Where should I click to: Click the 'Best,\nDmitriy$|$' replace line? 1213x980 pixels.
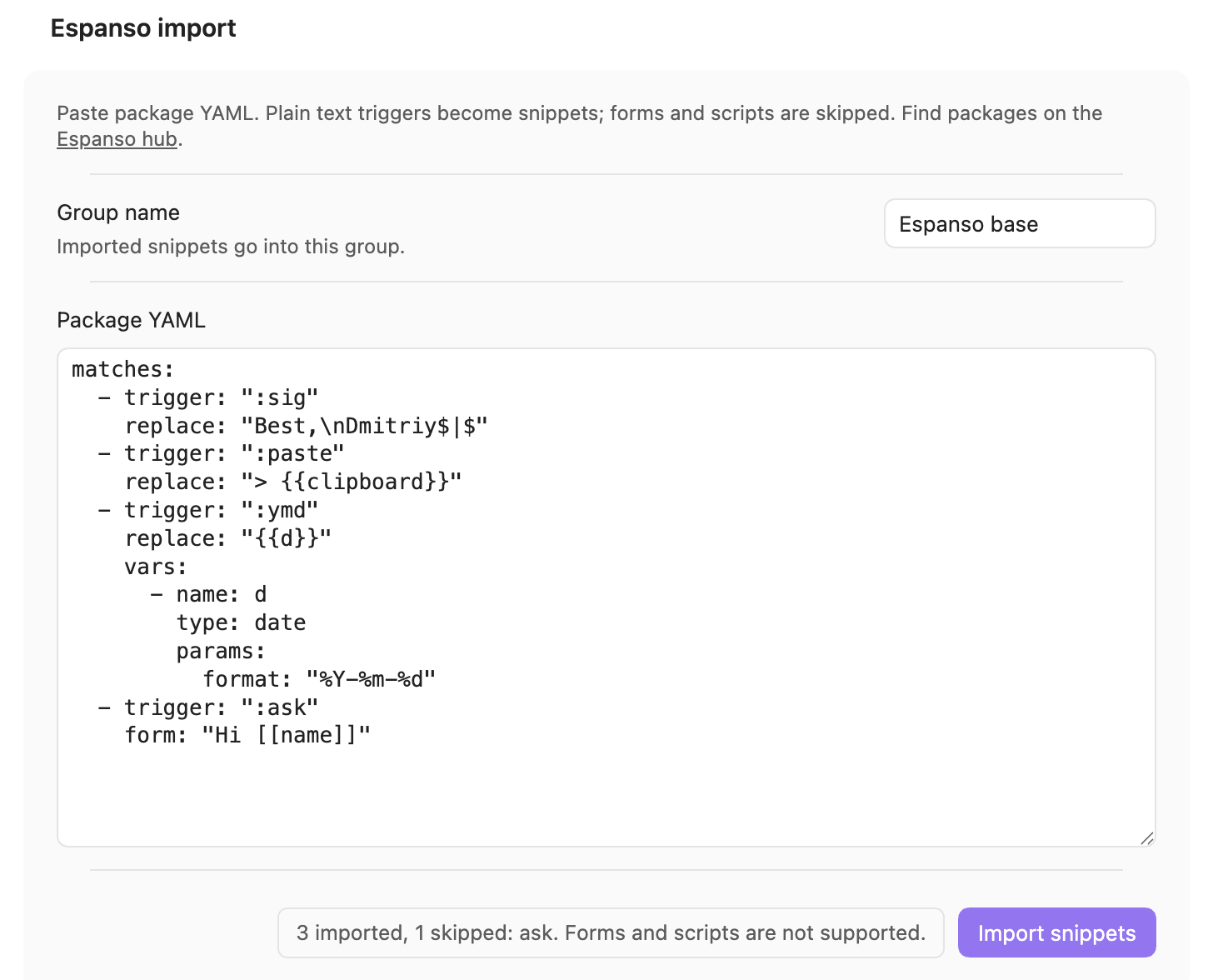point(307,426)
